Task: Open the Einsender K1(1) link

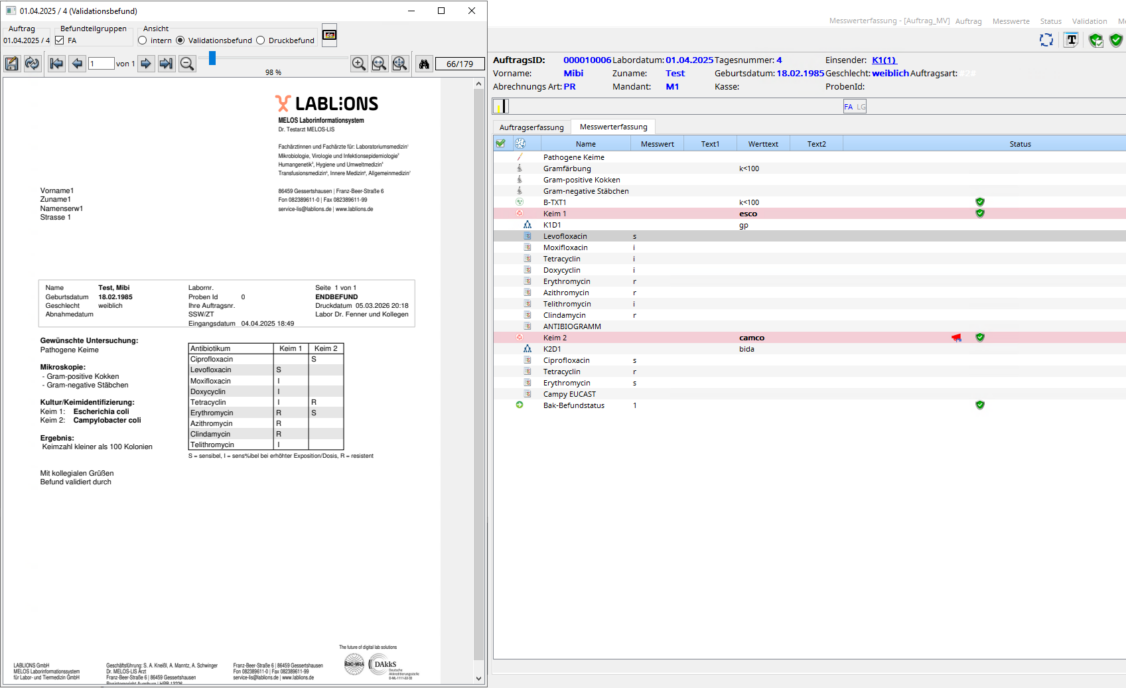Action: [884, 60]
